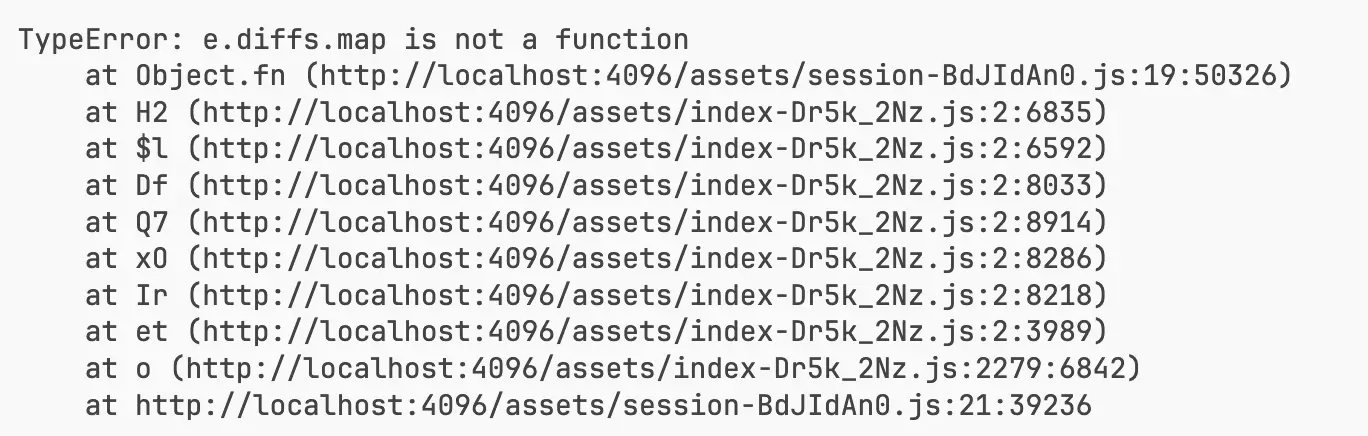Open the index-Dr5k_2Nz.js:2:8914 source link
Viewport: 1368px width, 436px height.
click(647, 221)
